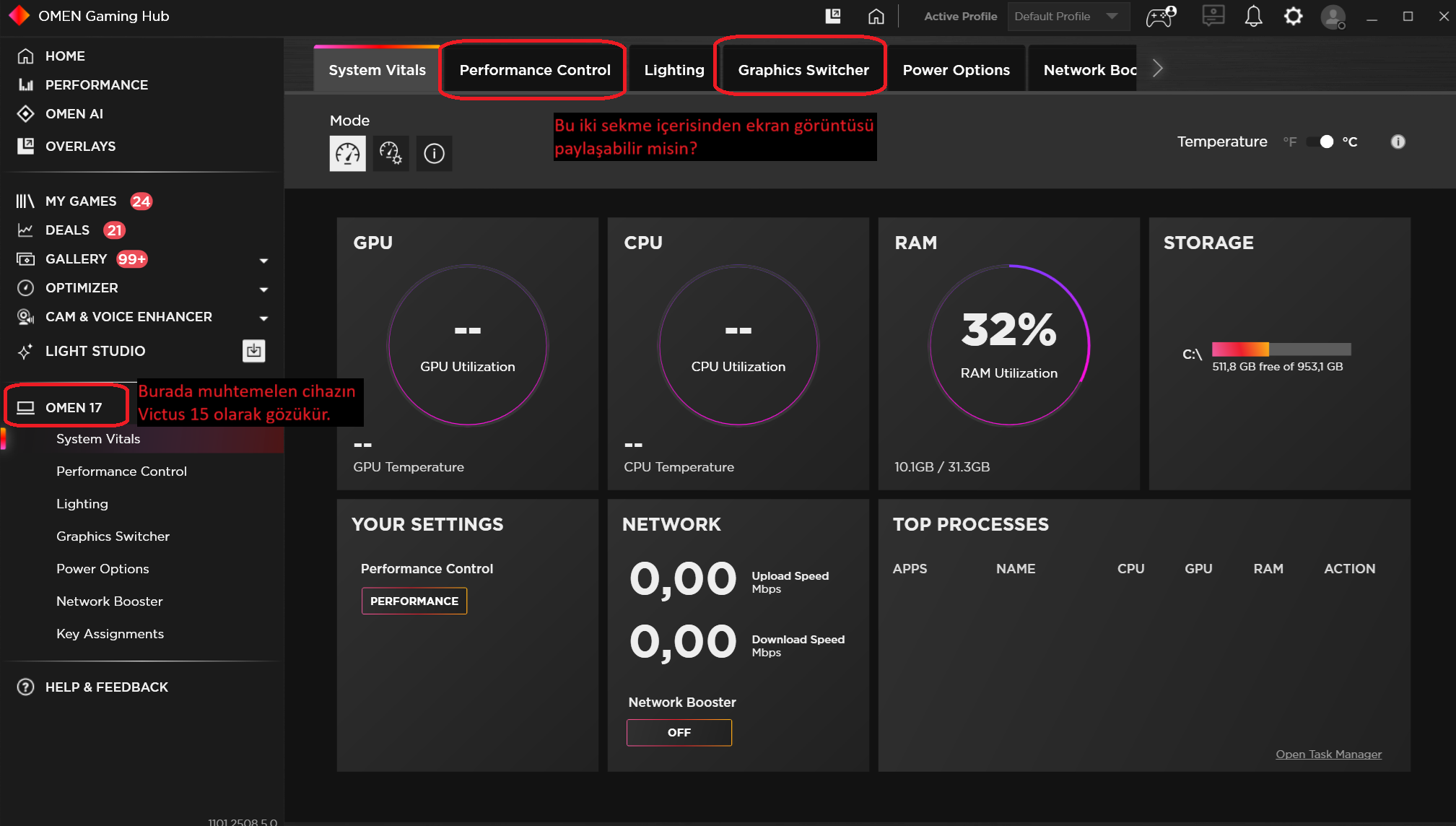Image resolution: width=1456 pixels, height=826 pixels.
Task: Select Performance Control in the sidebar submenu
Action: pos(121,471)
